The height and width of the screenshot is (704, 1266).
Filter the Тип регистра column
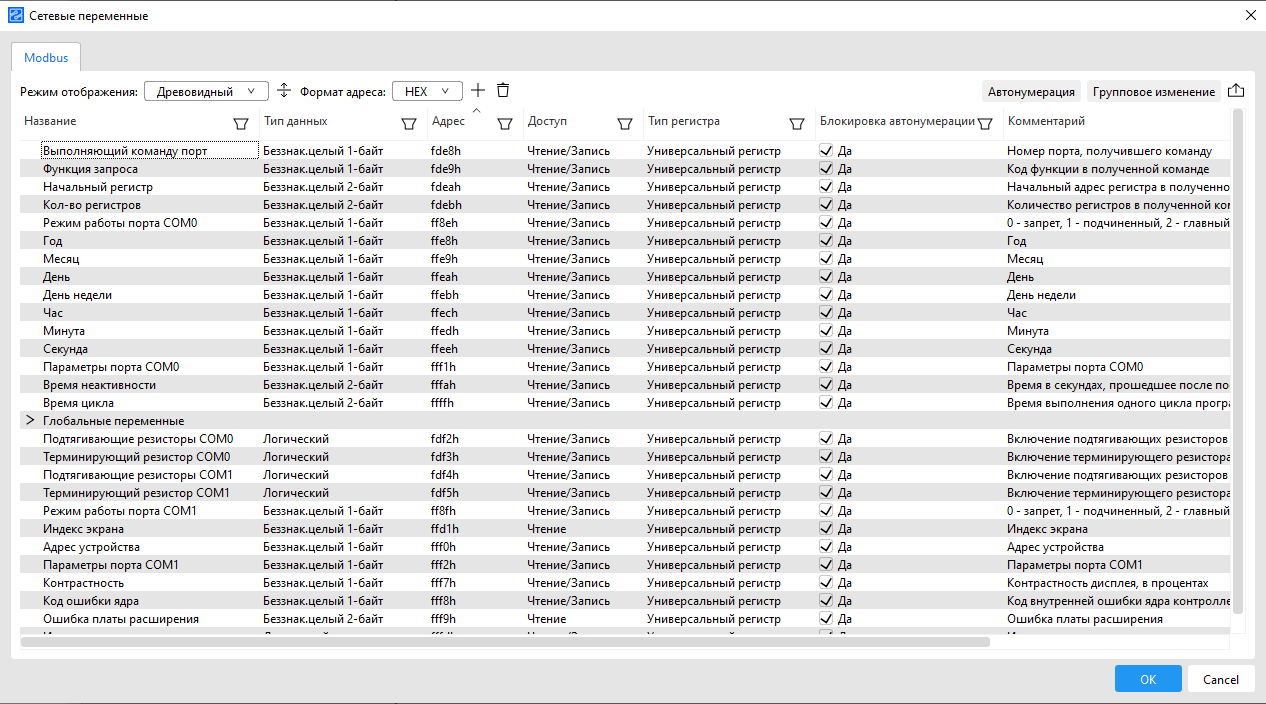coord(797,123)
